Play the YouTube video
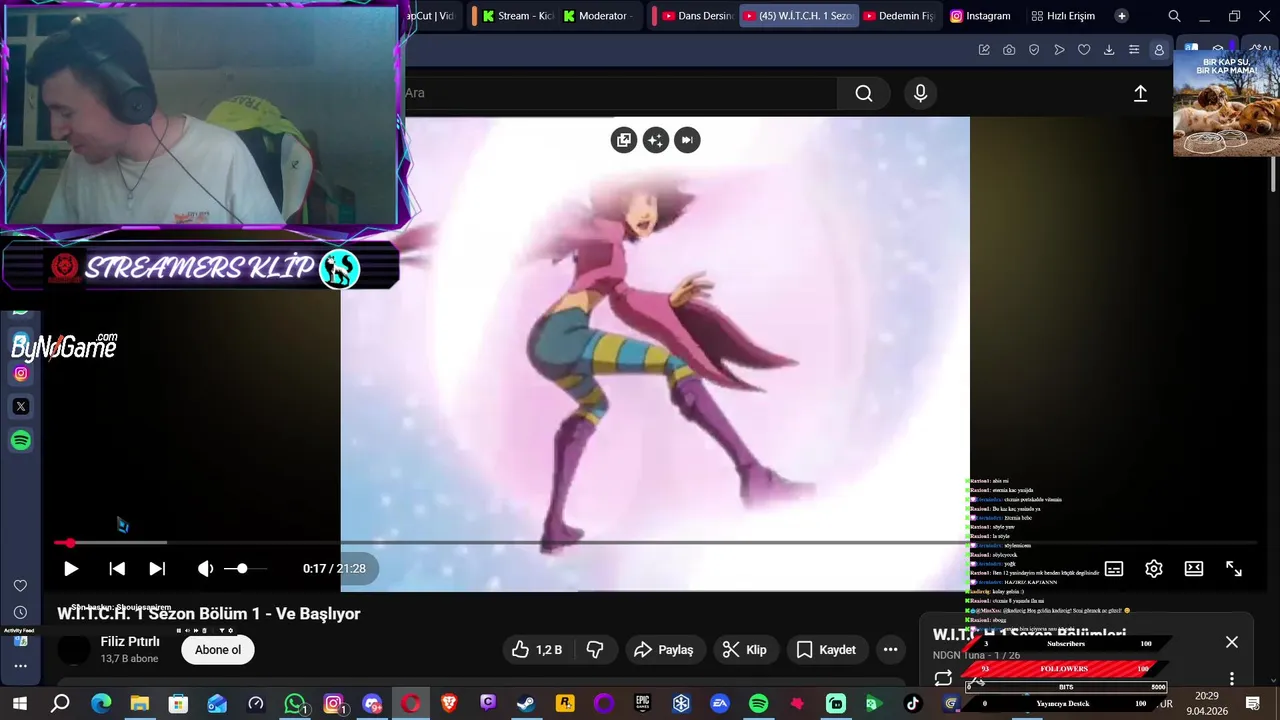 [x=71, y=568]
